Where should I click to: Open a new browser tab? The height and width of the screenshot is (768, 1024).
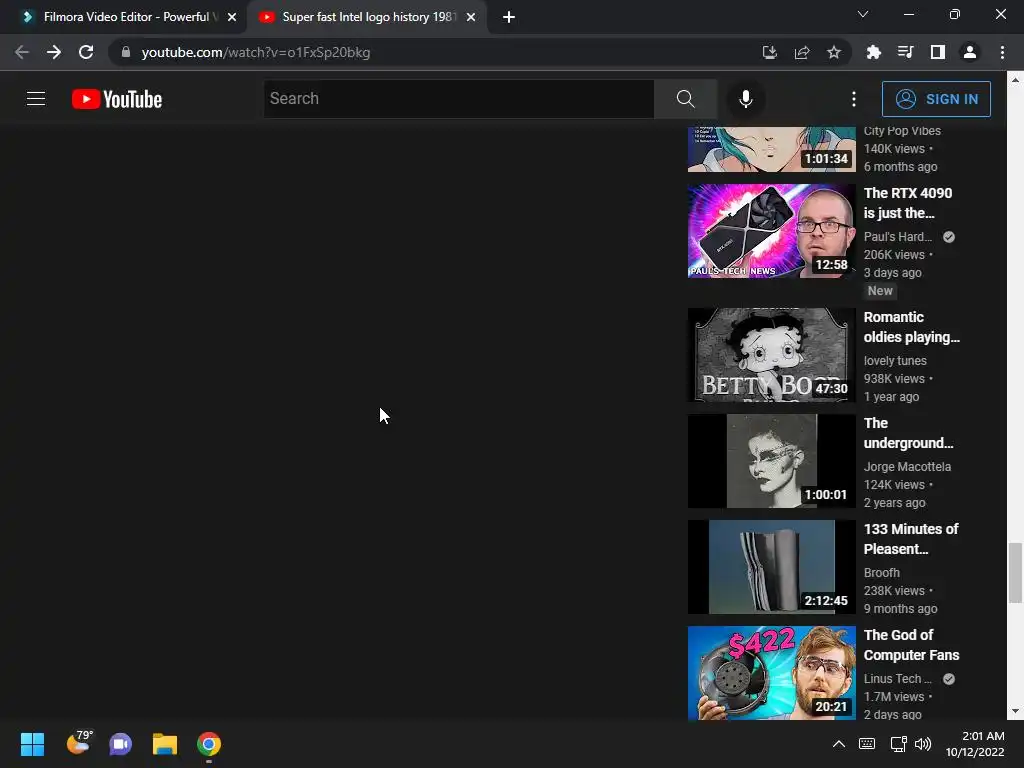click(x=509, y=17)
